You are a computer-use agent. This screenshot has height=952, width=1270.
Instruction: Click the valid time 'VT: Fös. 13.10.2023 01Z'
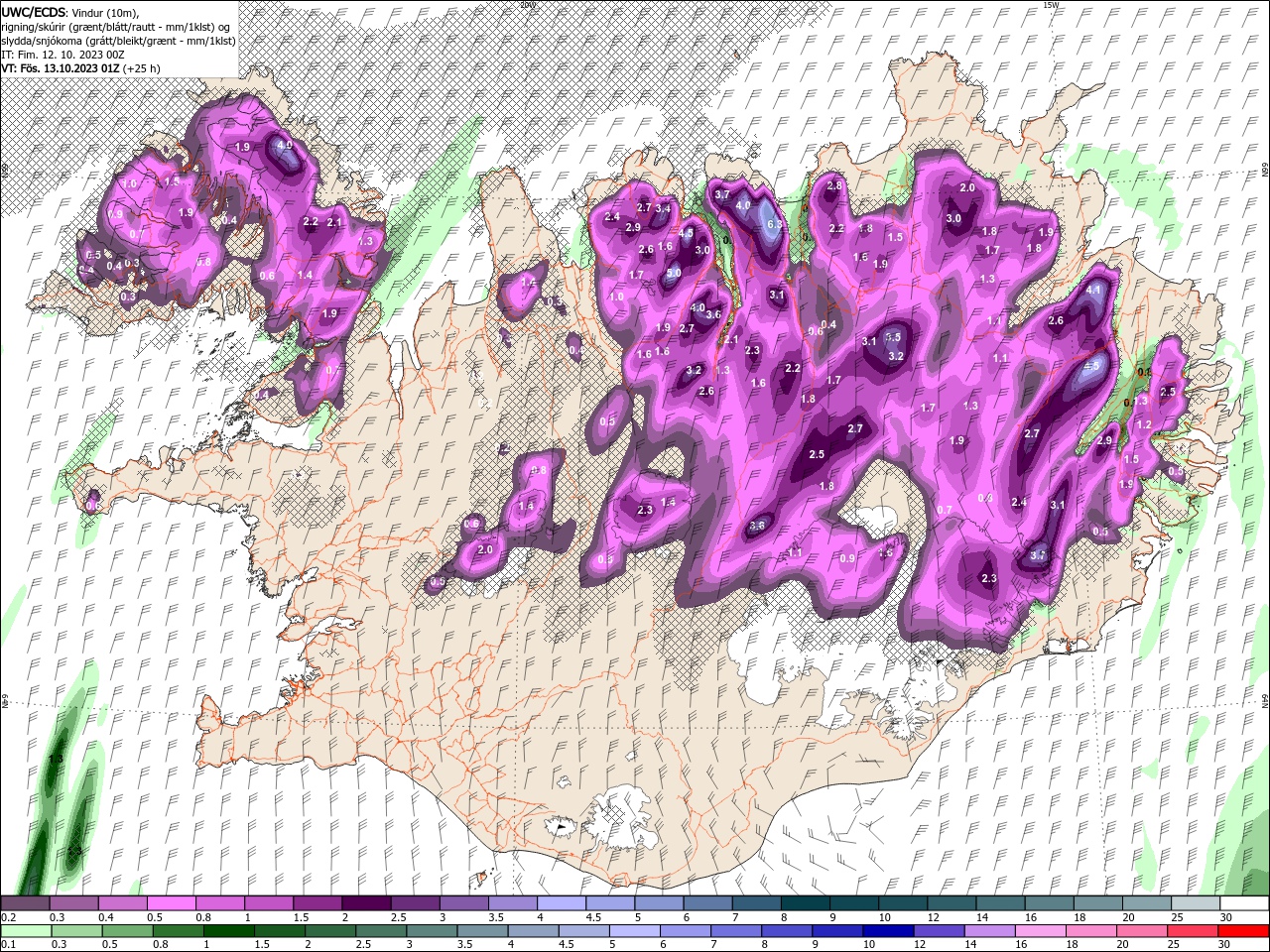click(x=60, y=68)
